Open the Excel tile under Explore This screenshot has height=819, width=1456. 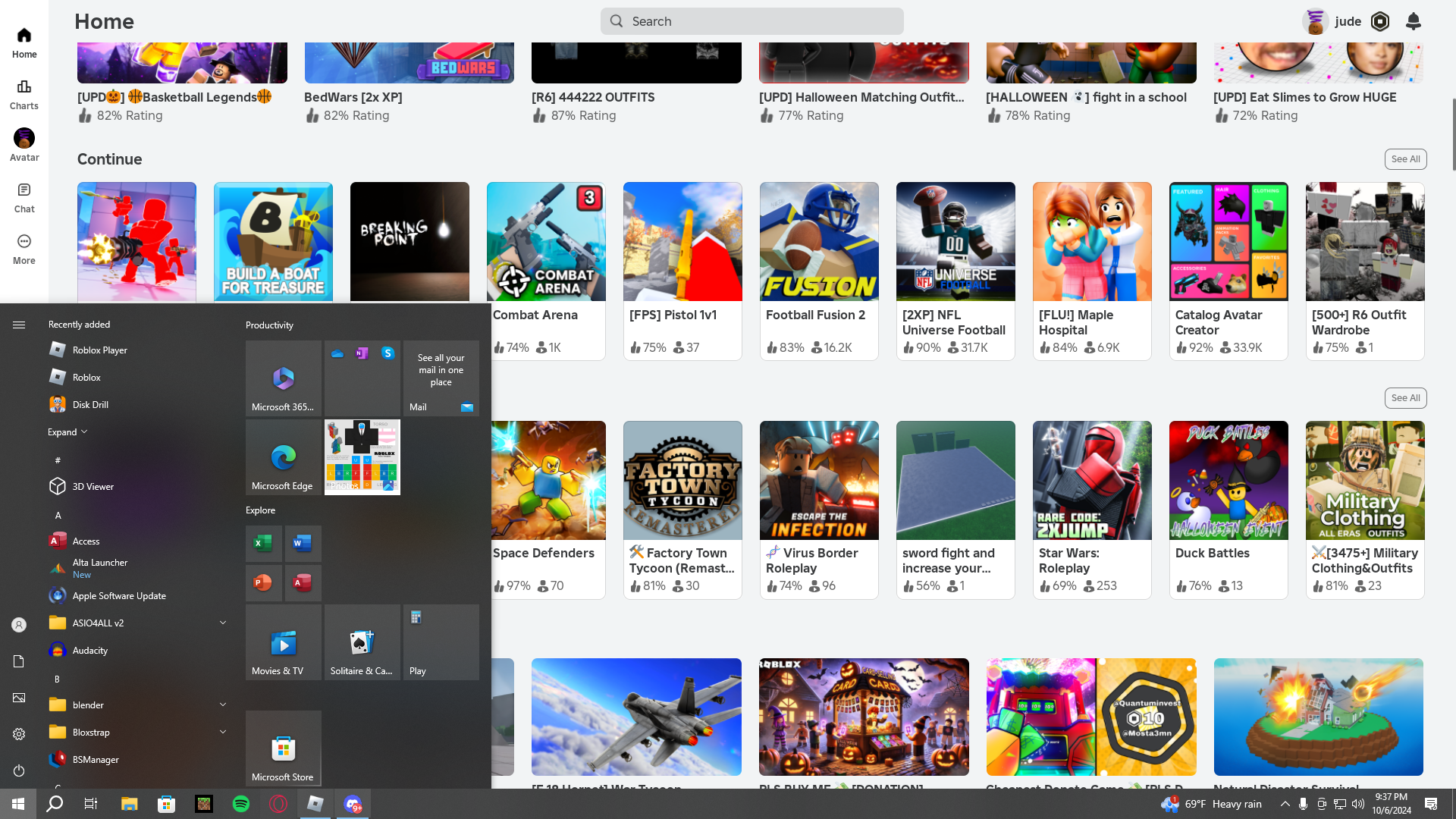[x=263, y=543]
